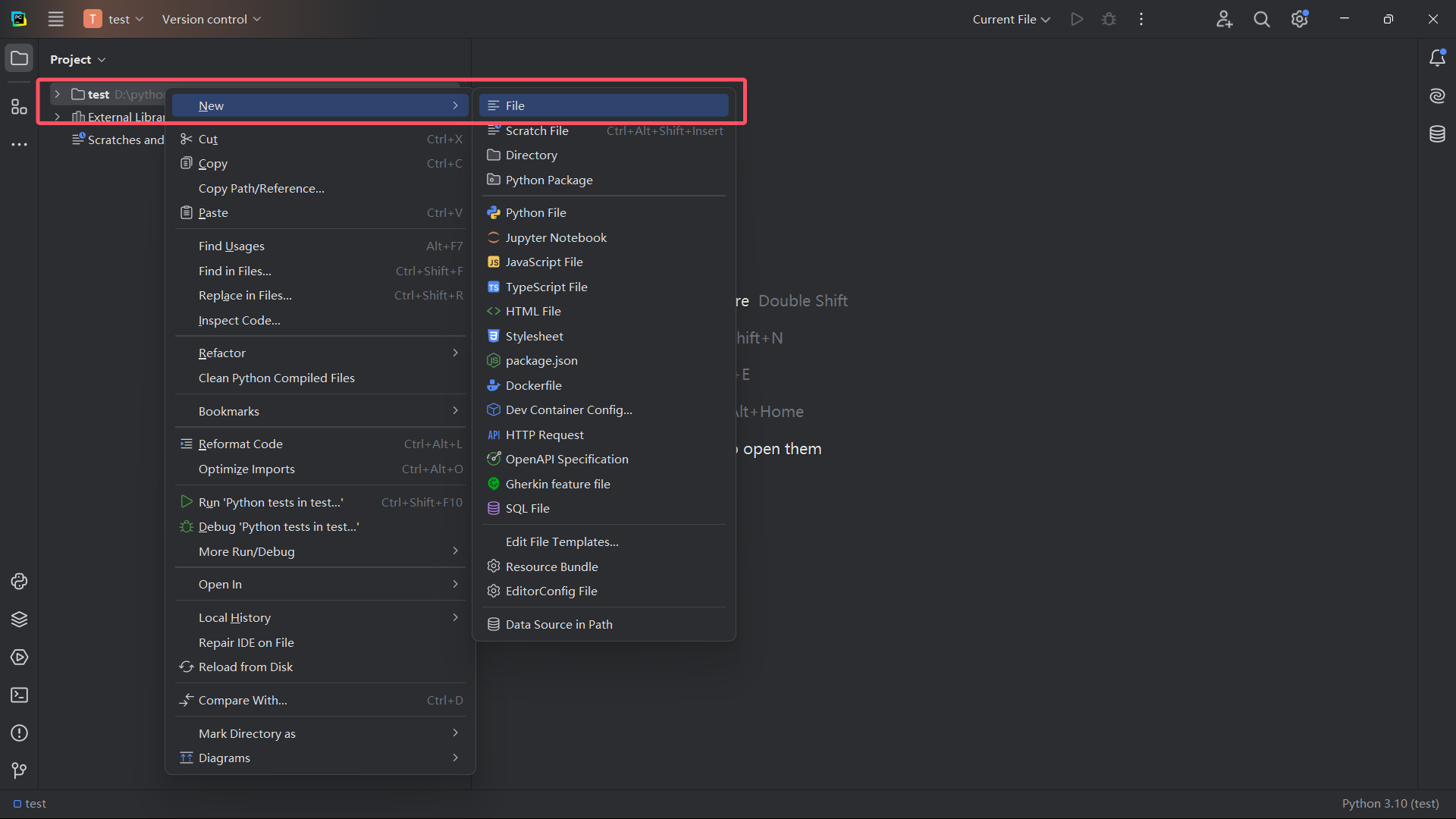The width and height of the screenshot is (1456, 819).
Task: Open the Structure tool window icon
Action: (x=19, y=107)
